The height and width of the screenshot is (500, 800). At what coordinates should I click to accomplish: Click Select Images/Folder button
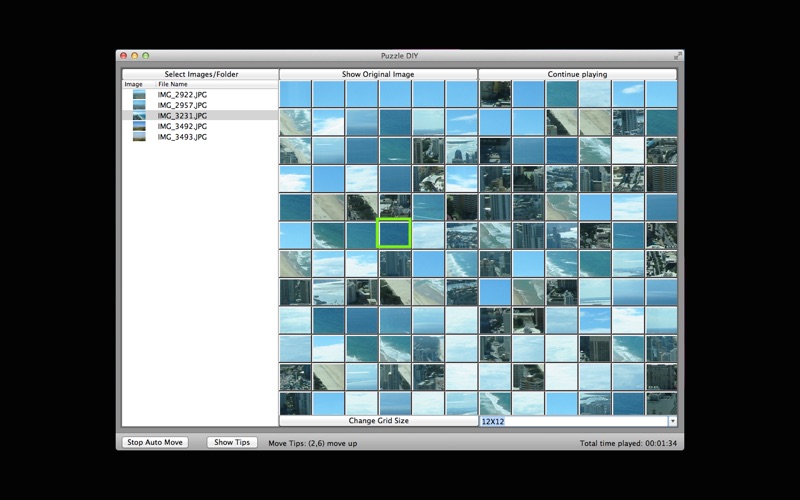201,74
